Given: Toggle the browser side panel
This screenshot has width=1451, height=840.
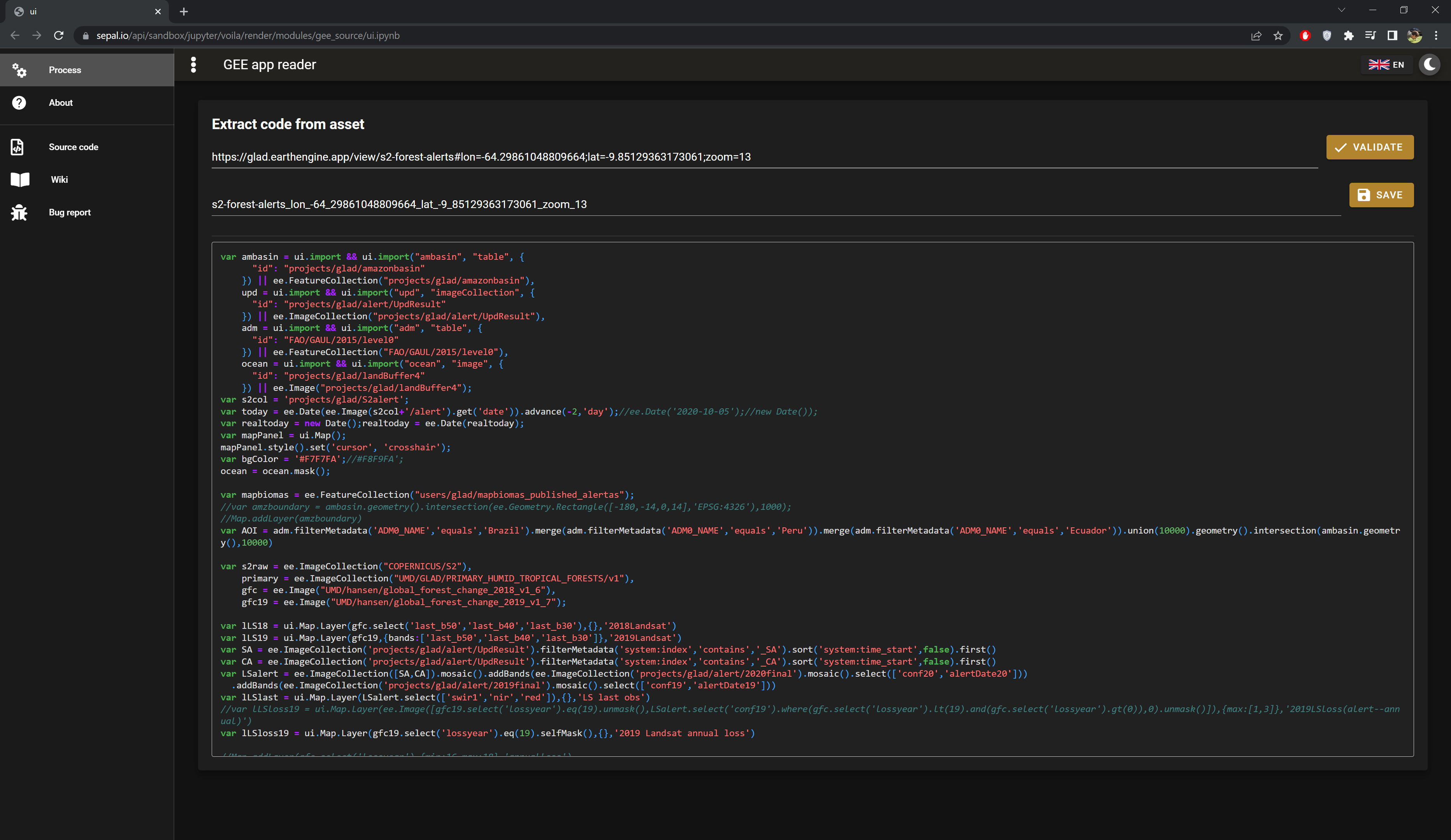Looking at the screenshot, I should point(1392,36).
